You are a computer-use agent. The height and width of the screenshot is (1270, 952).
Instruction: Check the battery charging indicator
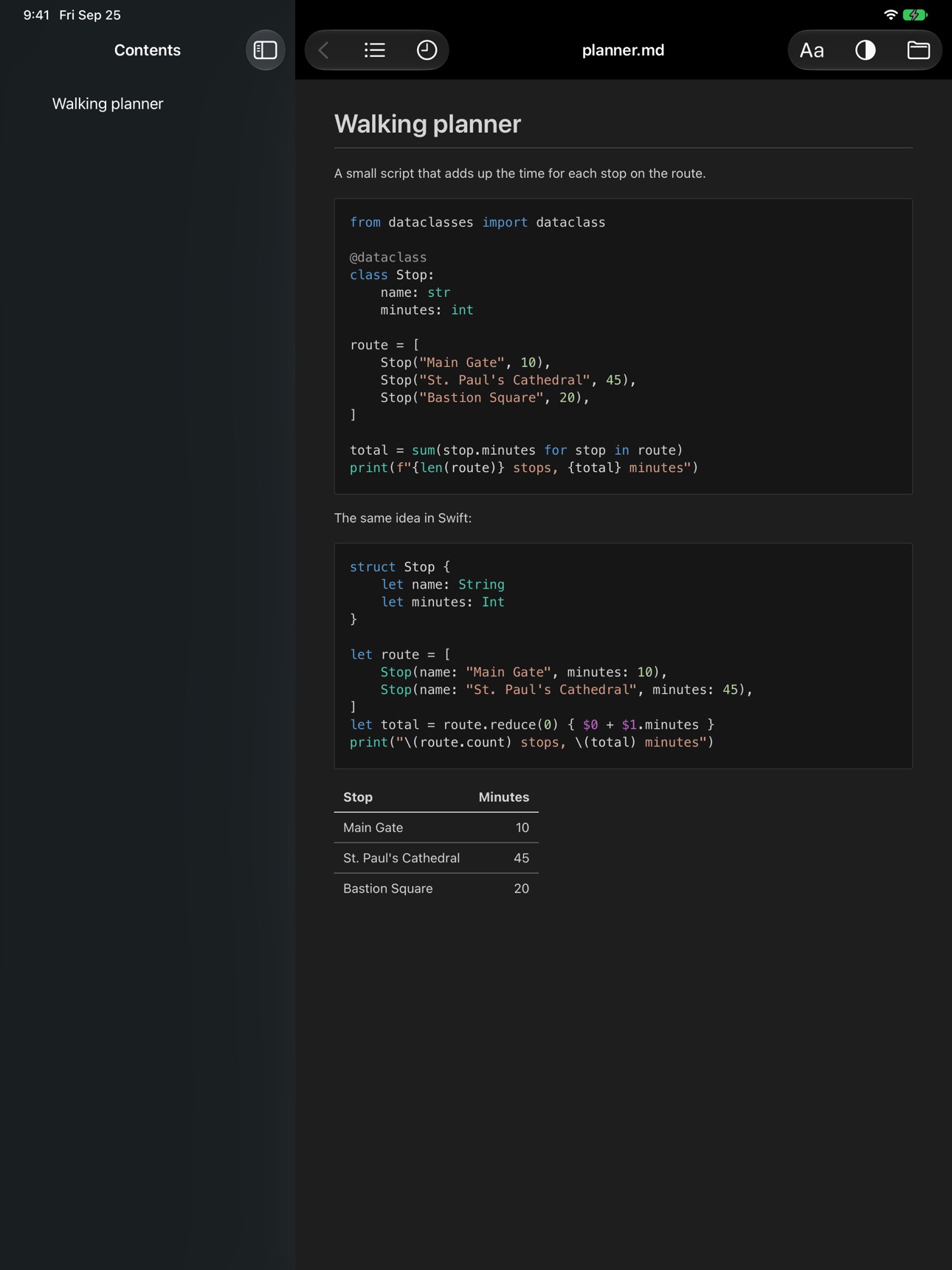(915, 15)
